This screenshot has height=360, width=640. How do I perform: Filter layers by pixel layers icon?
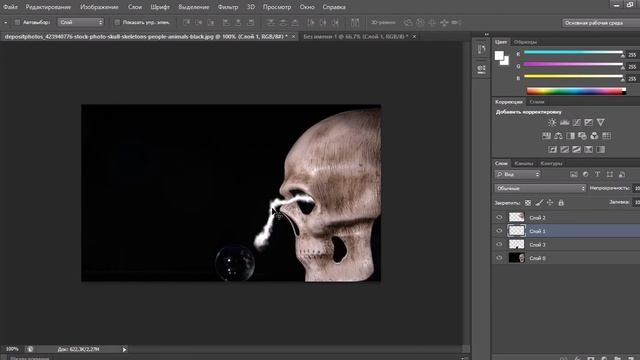(573, 174)
